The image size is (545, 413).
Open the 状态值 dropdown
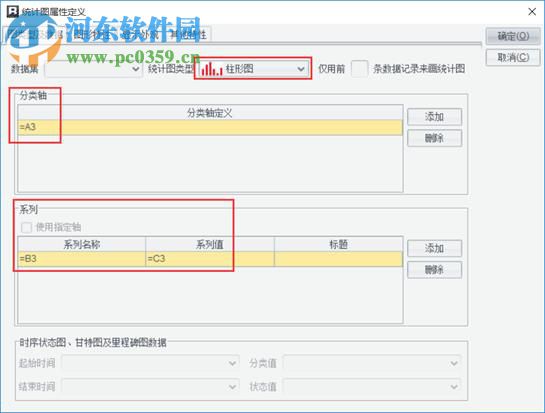click(372, 387)
